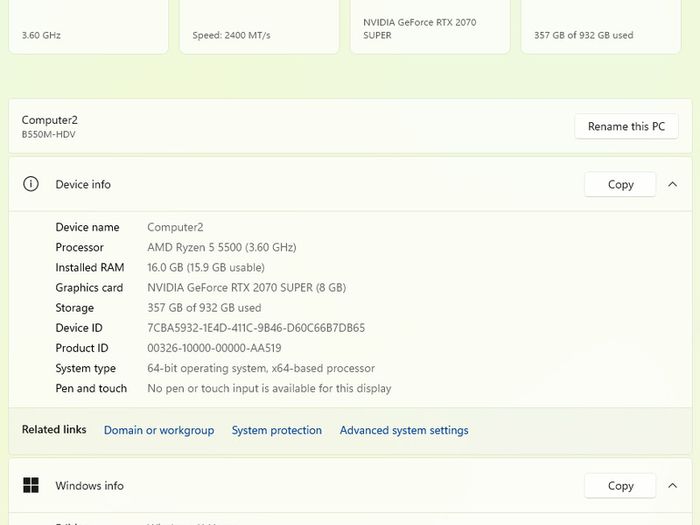Click the Processor row label

coord(79,247)
